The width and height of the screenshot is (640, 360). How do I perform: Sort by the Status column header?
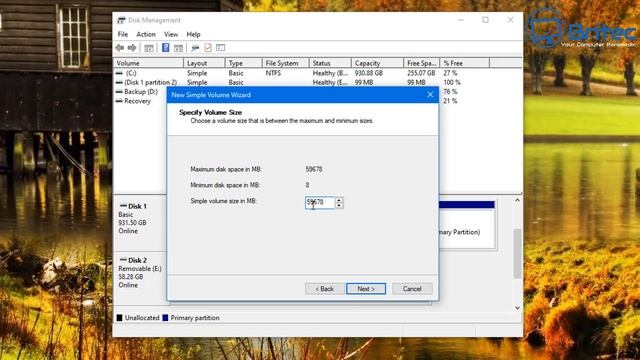(330, 63)
